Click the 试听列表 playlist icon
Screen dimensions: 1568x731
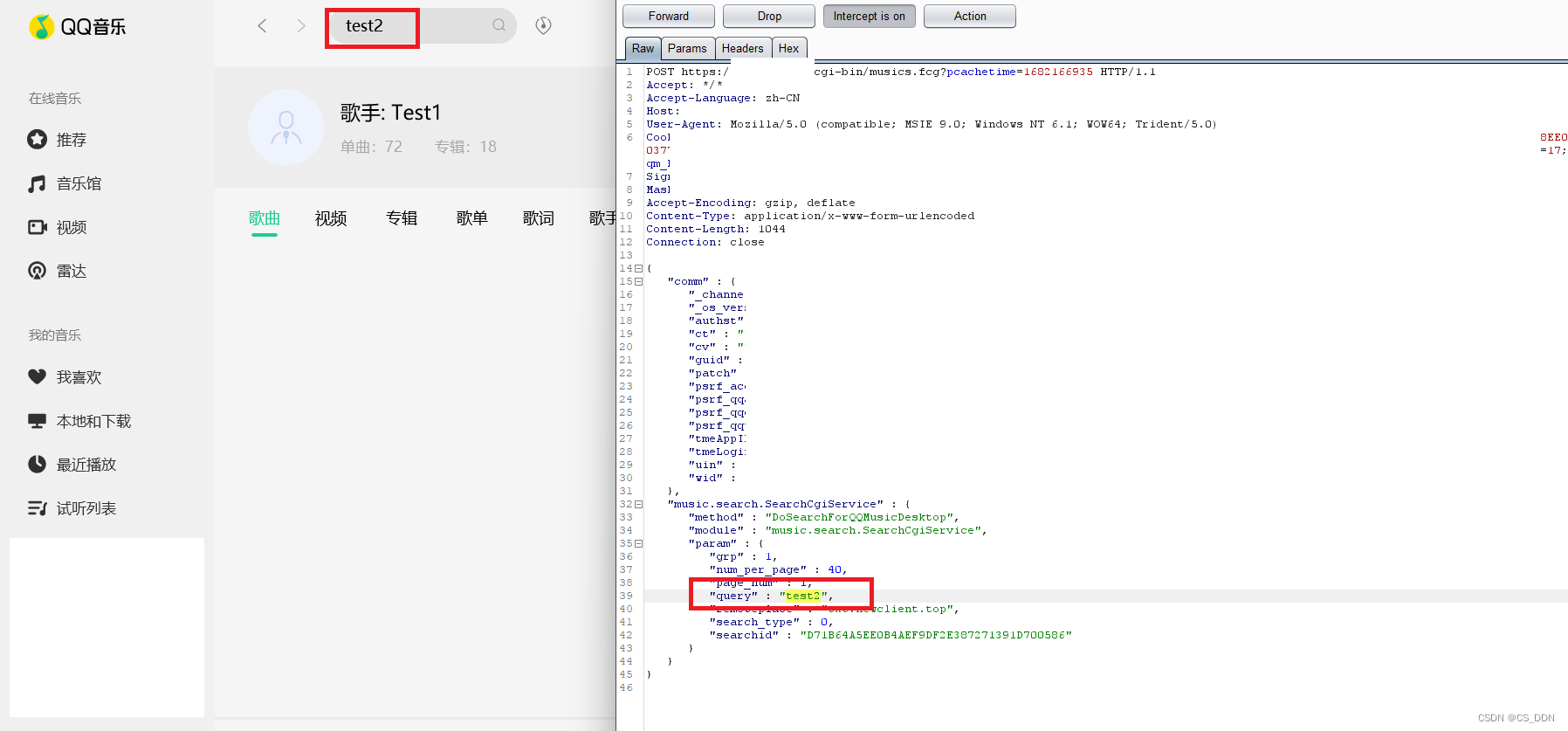coord(37,508)
